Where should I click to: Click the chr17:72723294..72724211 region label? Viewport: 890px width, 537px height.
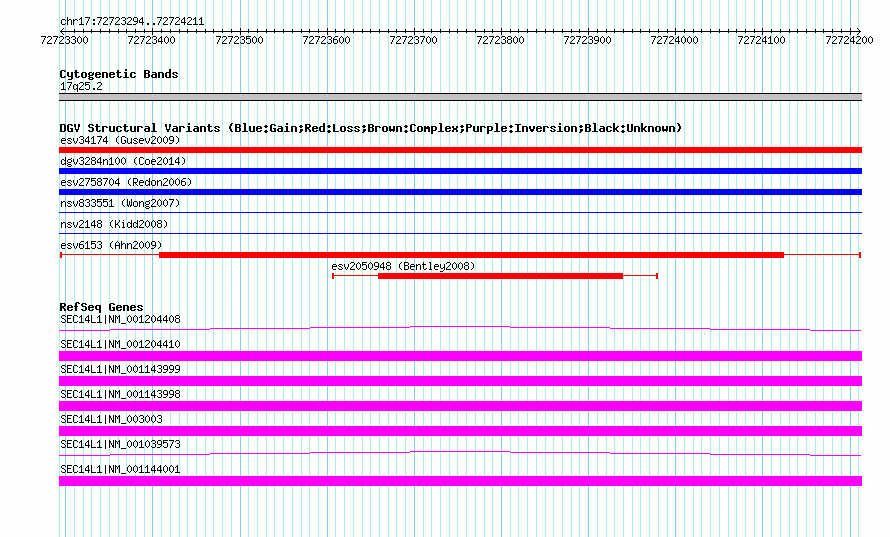pos(132,22)
